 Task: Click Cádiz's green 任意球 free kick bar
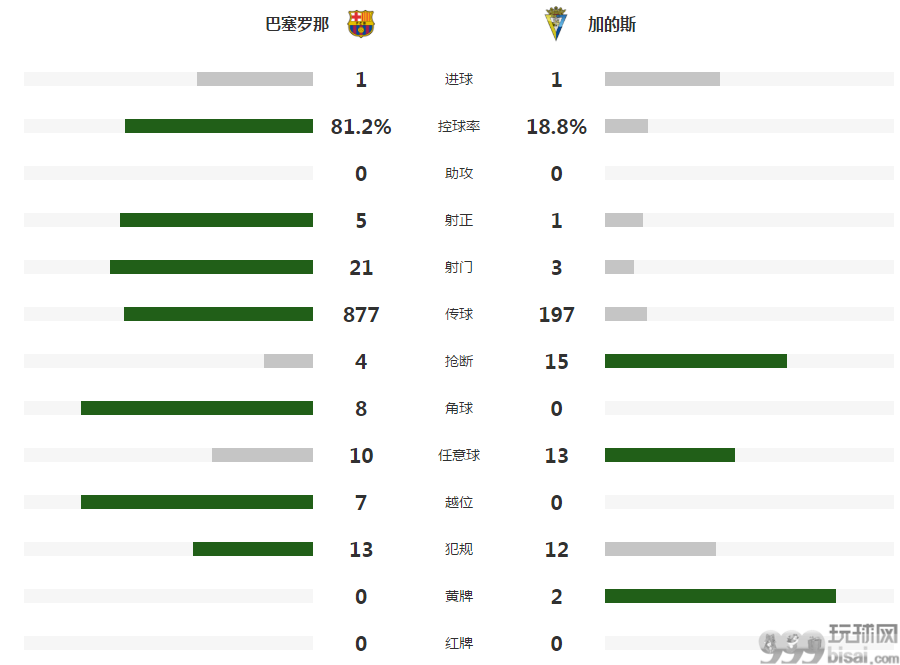(670, 455)
